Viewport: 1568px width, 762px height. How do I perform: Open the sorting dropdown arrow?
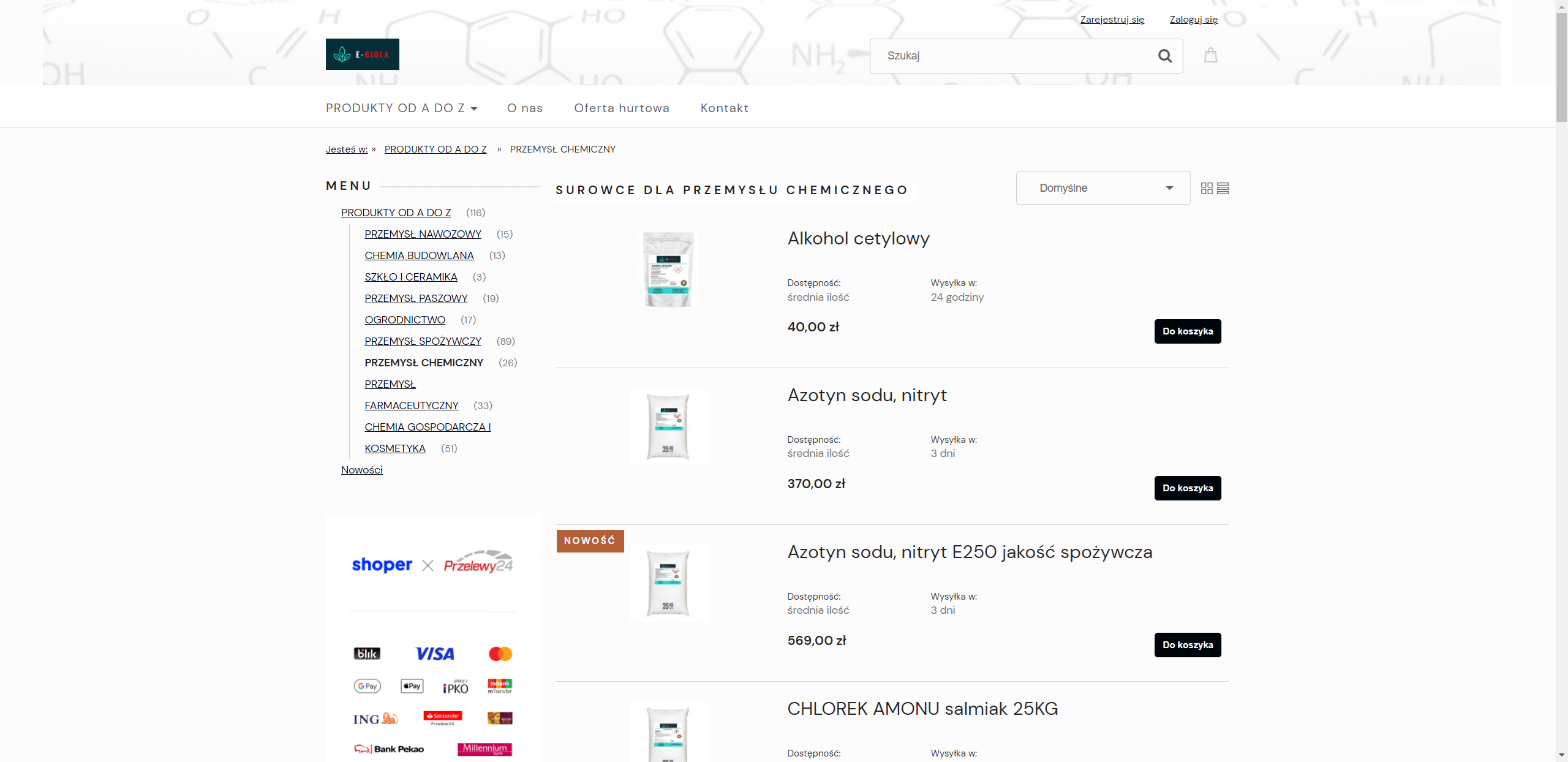(x=1170, y=188)
